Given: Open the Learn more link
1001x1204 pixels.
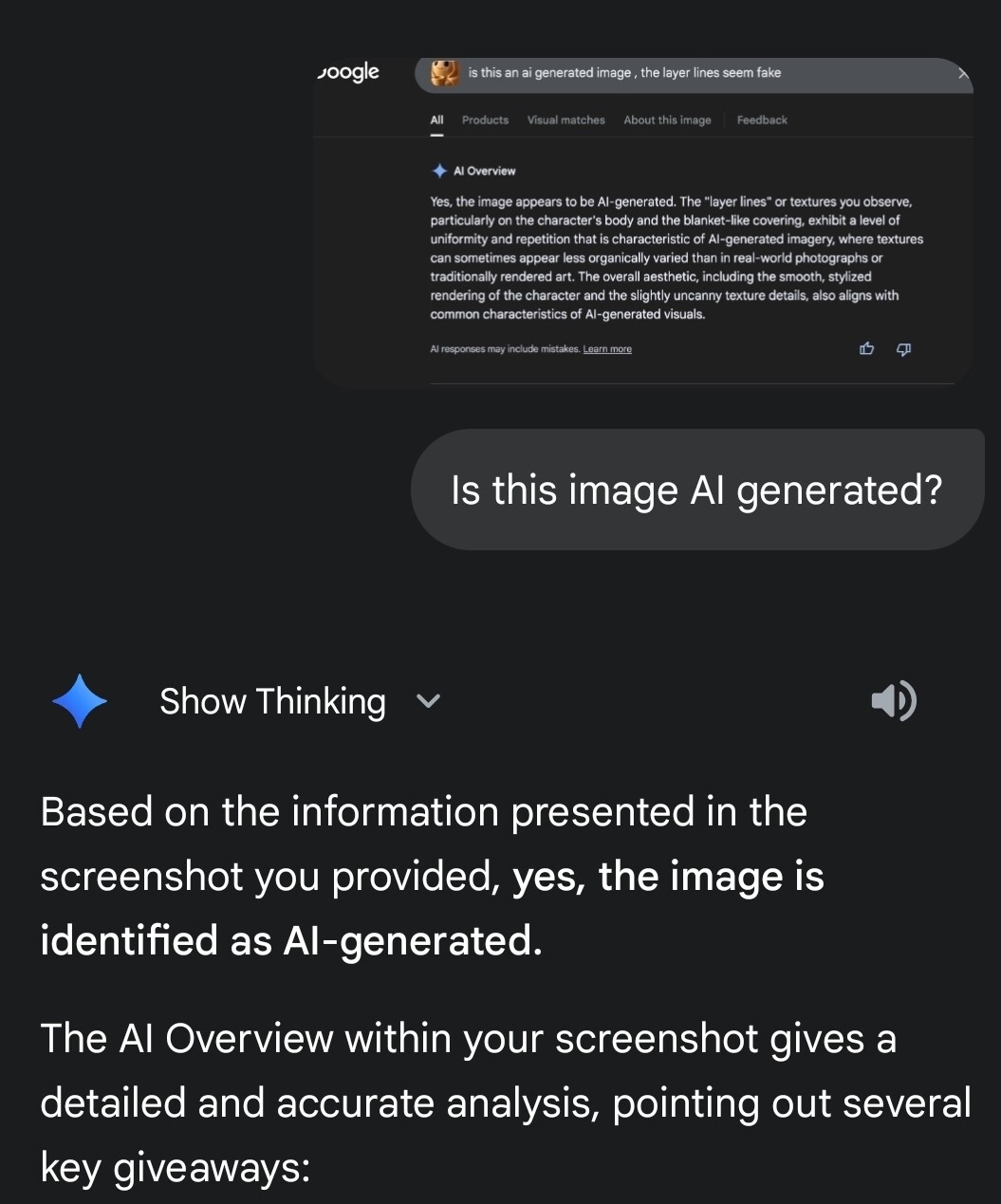Looking at the screenshot, I should [607, 349].
